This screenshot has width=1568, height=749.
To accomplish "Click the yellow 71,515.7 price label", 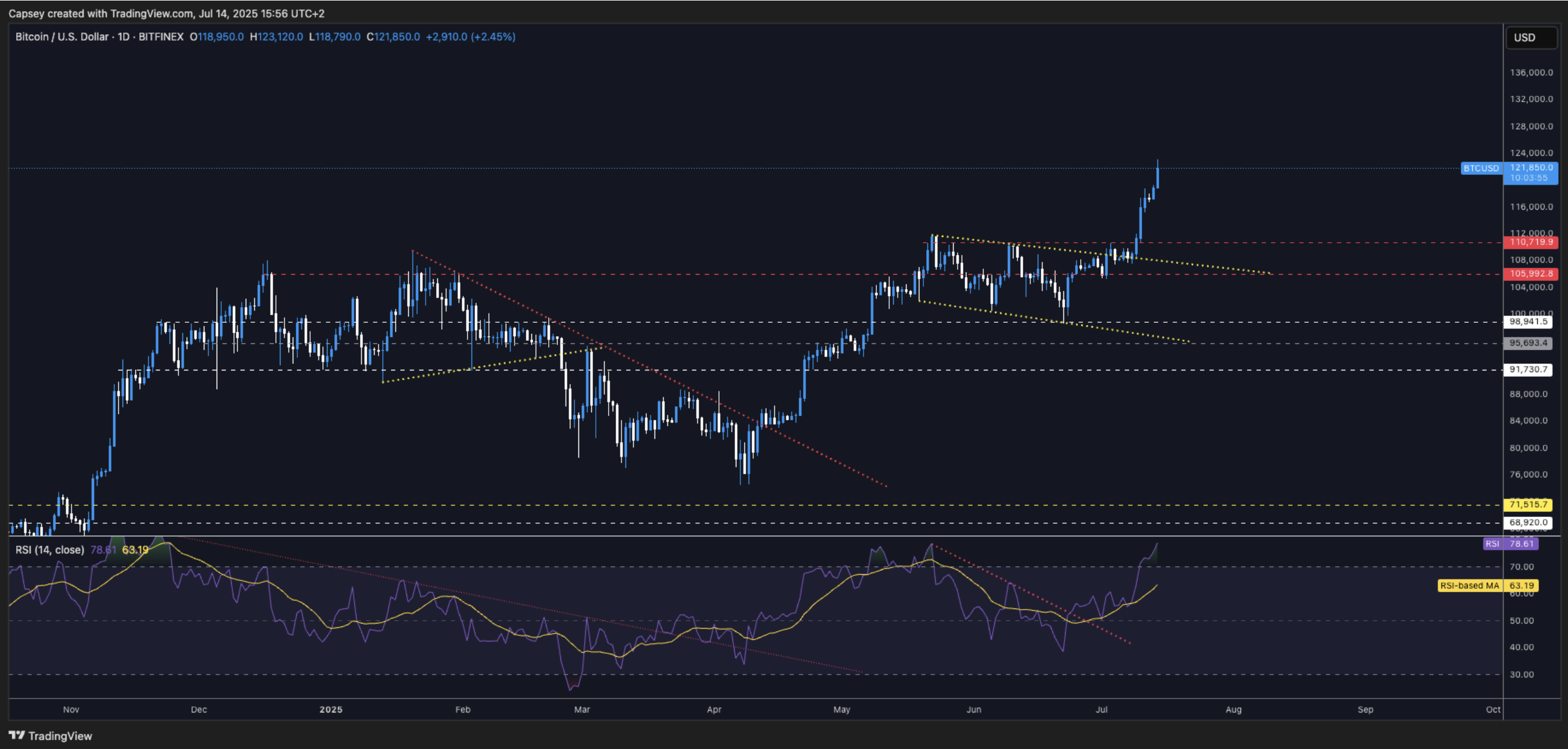I will coord(1527,504).
